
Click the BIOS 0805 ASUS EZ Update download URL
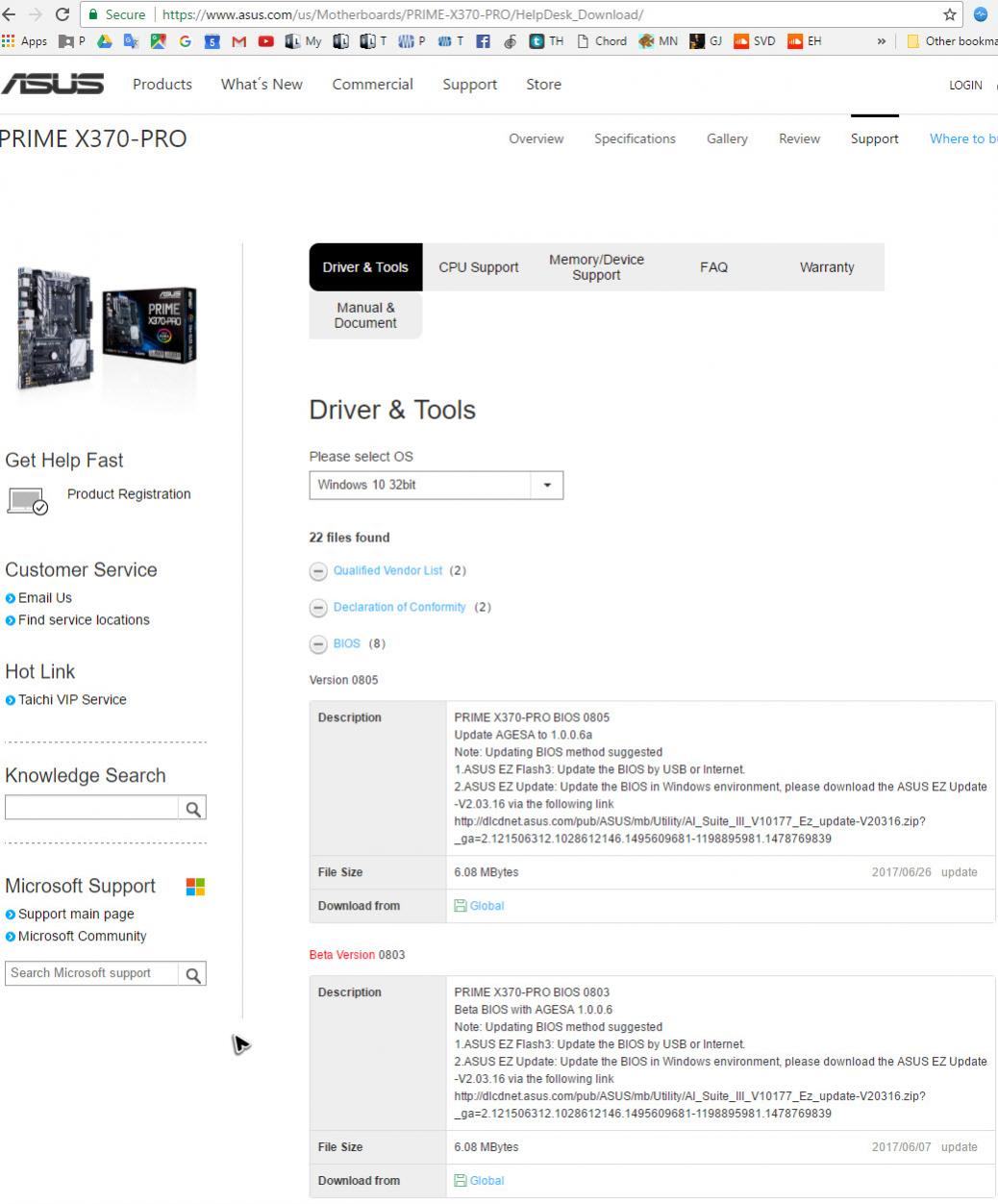tap(689, 831)
